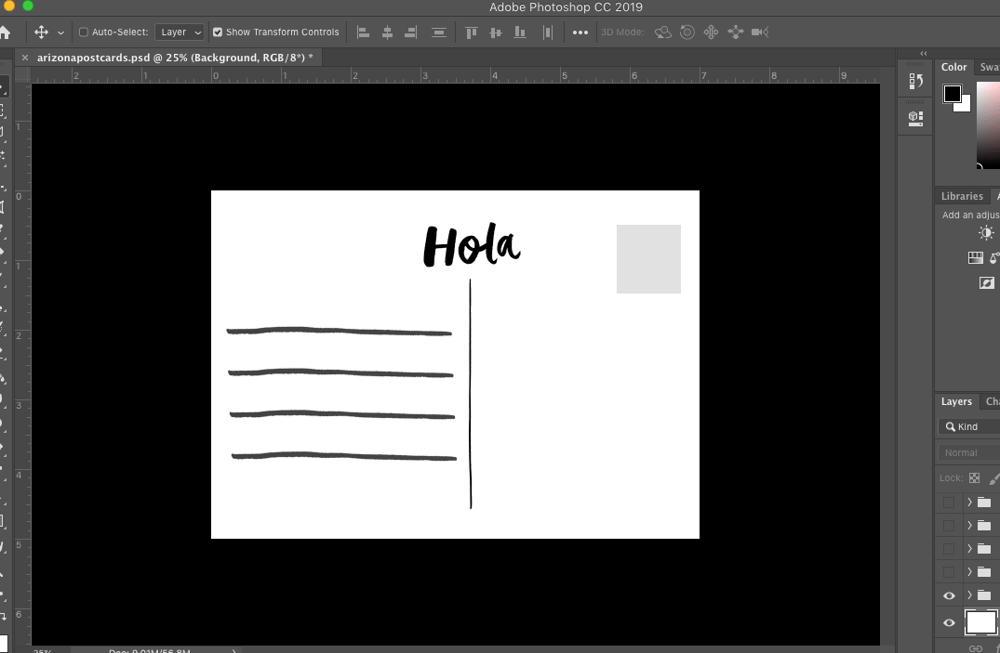The width and height of the screenshot is (1000, 653).
Task: Hide the visible layer group eye
Action: pyautogui.click(x=949, y=596)
